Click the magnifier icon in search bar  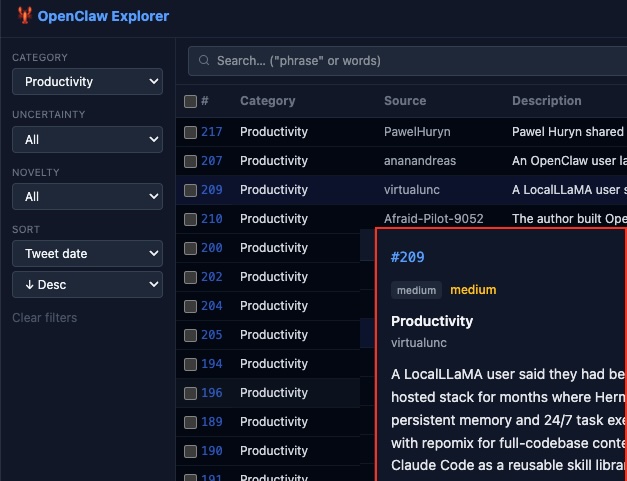tap(205, 61)
